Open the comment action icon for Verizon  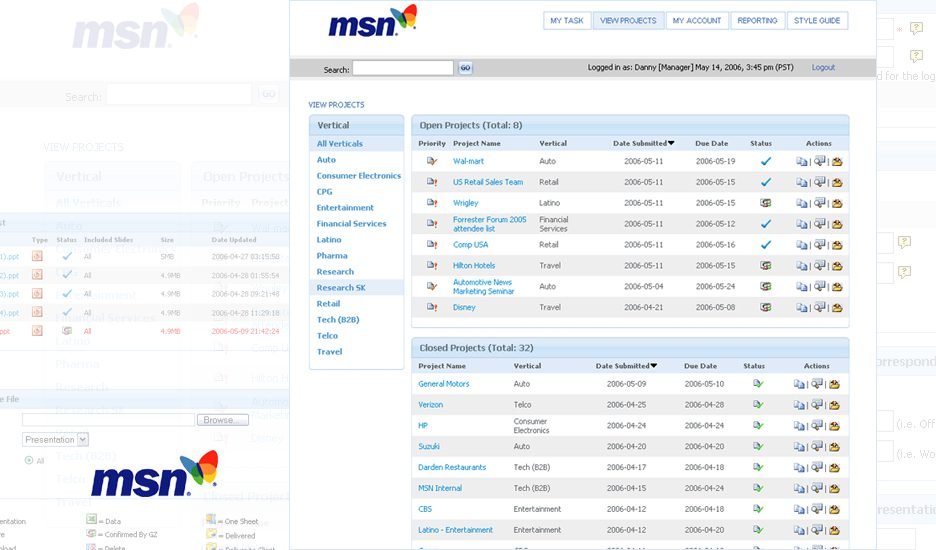[x=817, y=404]
